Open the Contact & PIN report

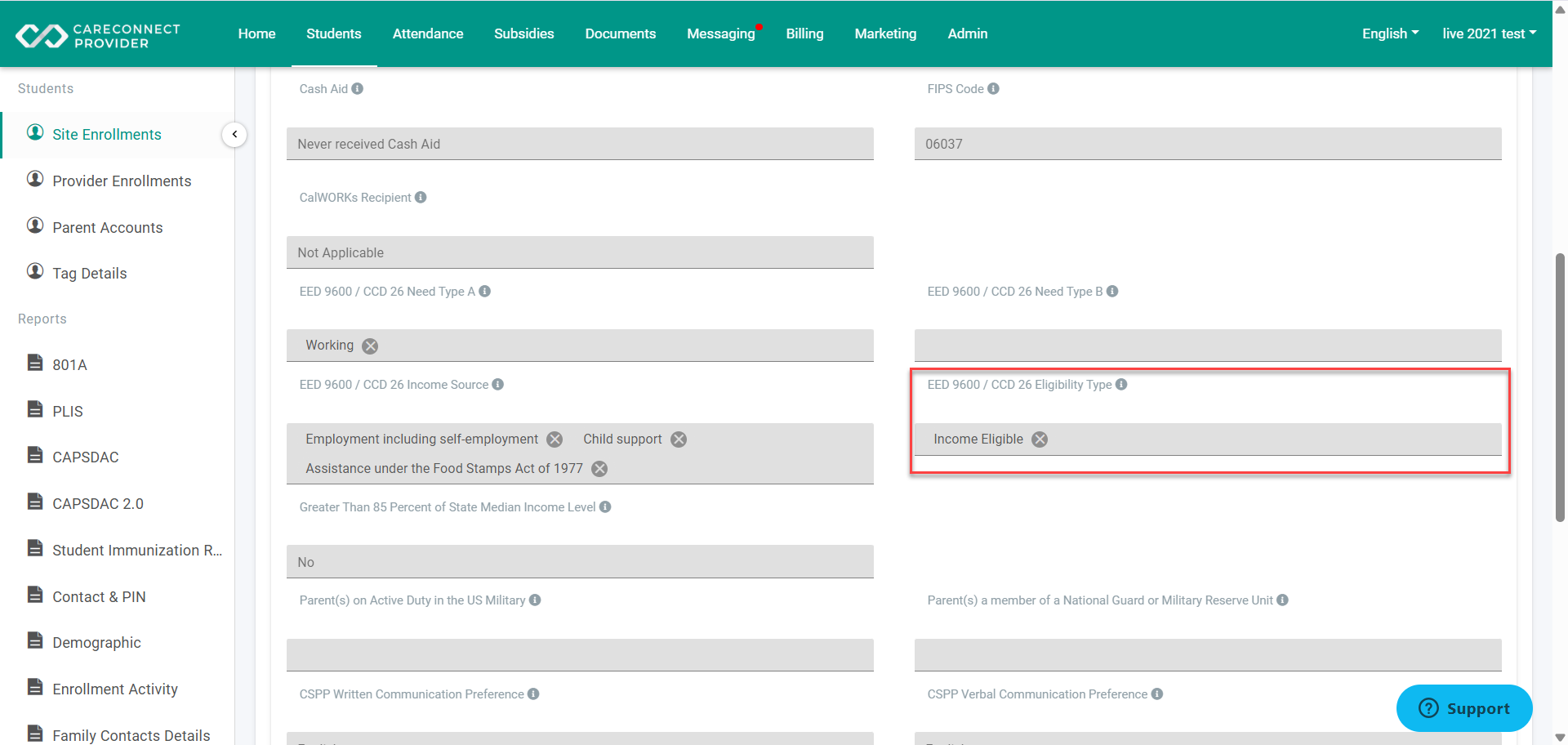tap(99, 597)
